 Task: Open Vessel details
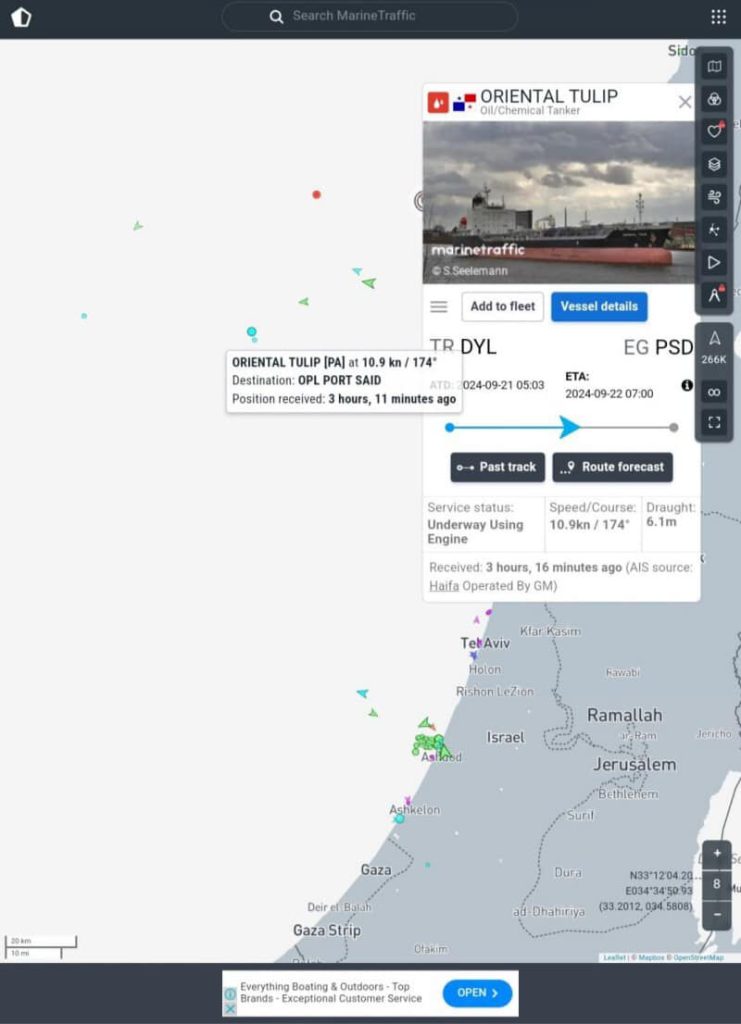[599, 306]
